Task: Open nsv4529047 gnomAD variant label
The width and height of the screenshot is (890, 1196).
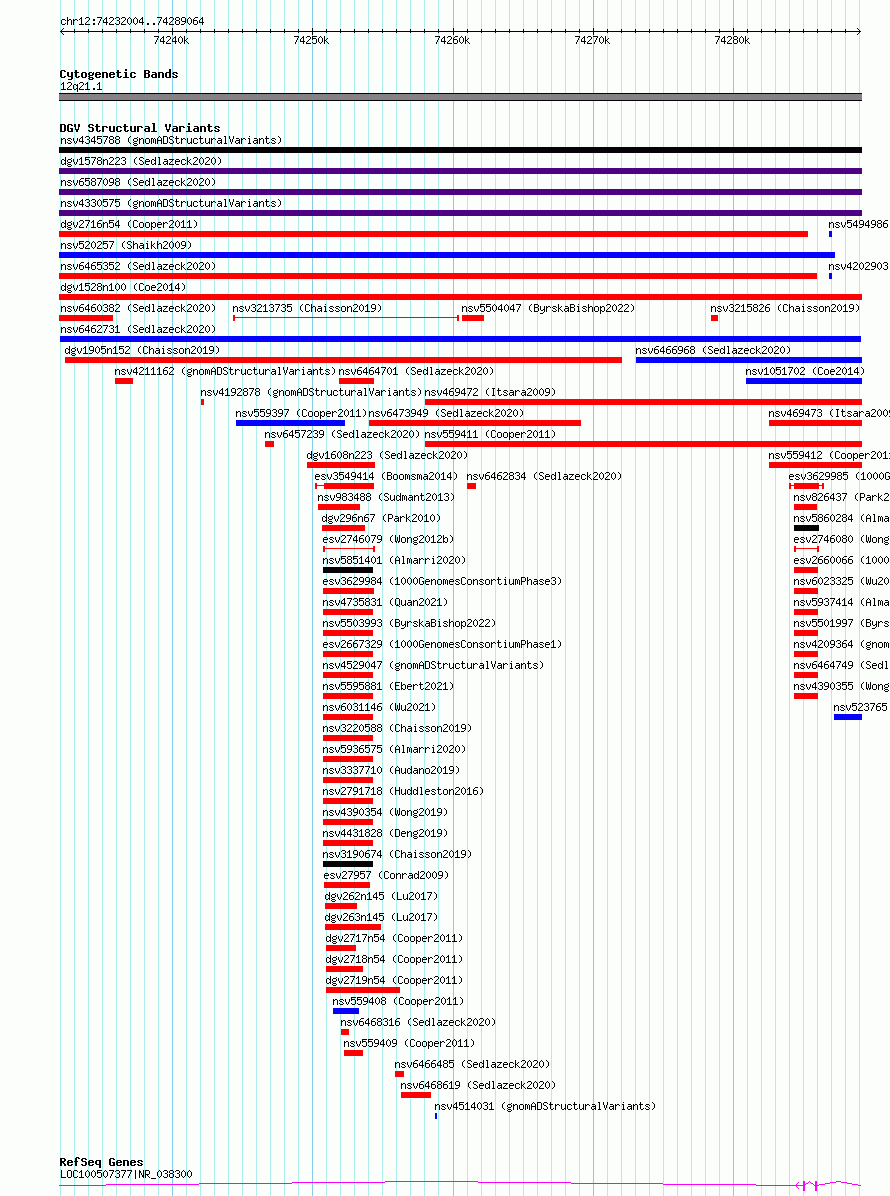Action: (433, 666)
